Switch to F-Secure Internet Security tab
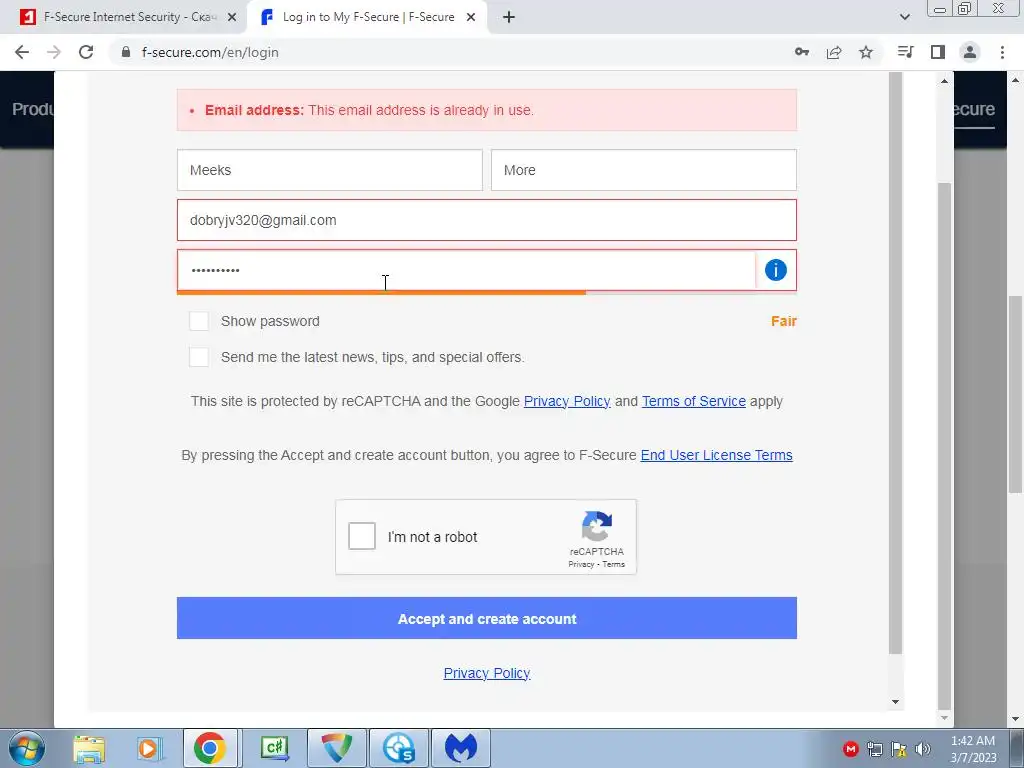Image resolution: width=1024 pixels, height=768 pixels. pos(123,17)
